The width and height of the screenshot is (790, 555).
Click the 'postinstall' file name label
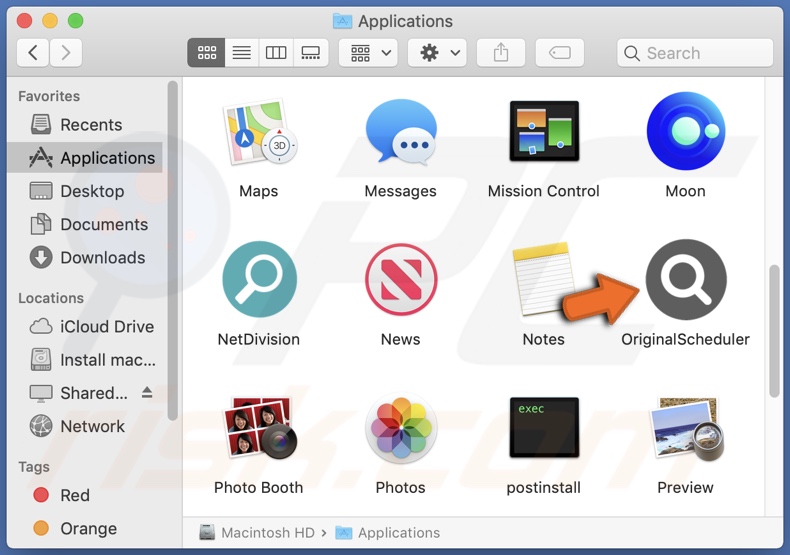pyautogui.click(x=543, y=488)
